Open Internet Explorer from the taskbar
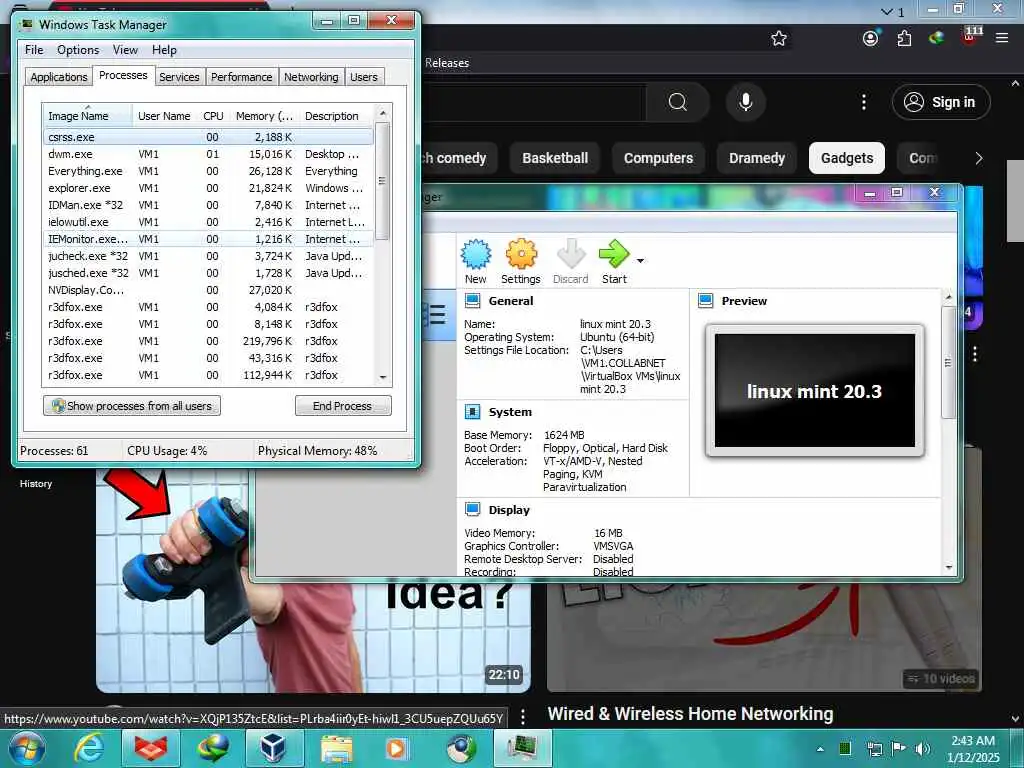This screenshot has width=1024, height=768. [x=88, y=748]
